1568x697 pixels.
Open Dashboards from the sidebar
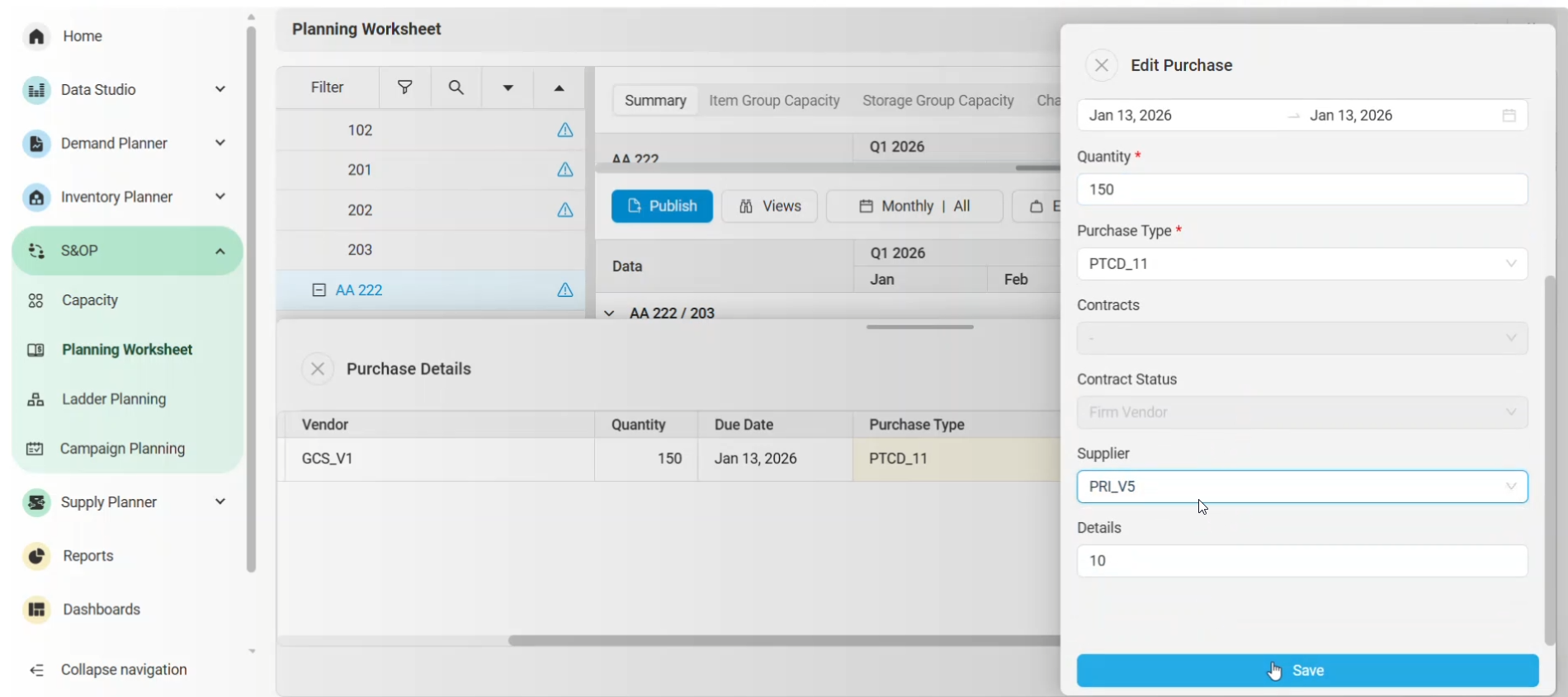tap(101, 610)
